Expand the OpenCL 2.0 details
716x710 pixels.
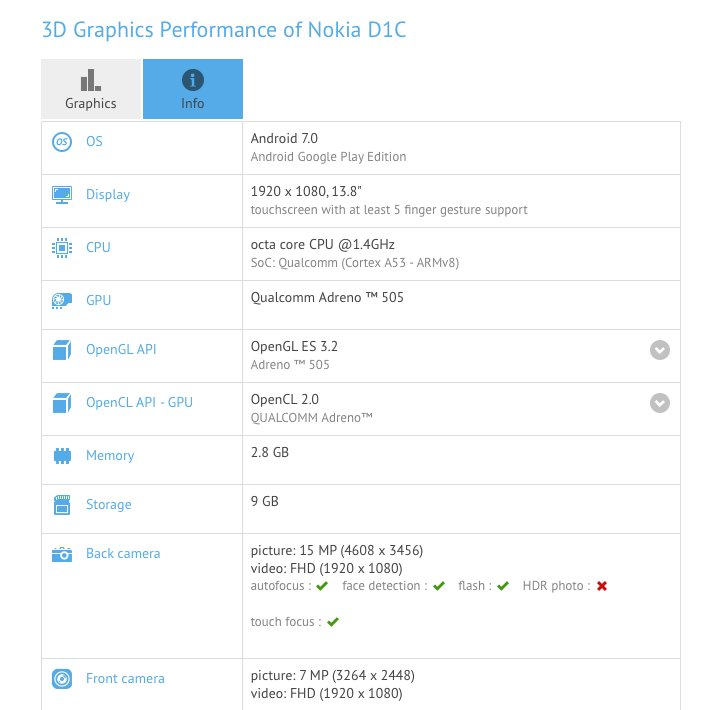point(659,403)
